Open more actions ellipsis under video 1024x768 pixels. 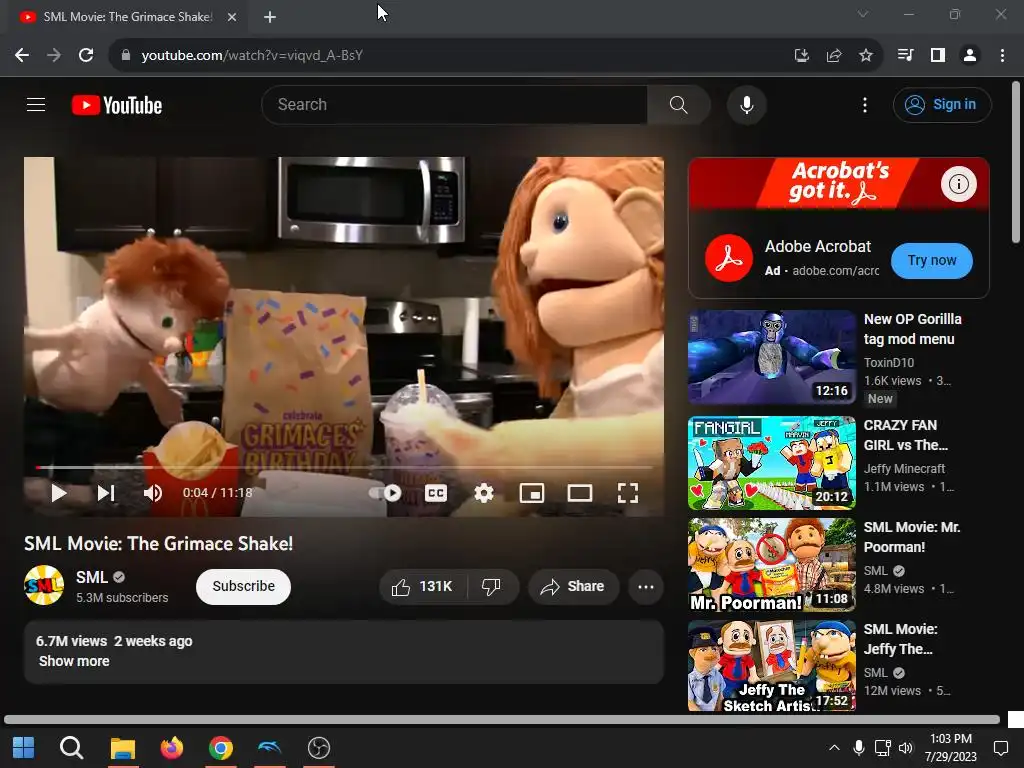point(646,586)
